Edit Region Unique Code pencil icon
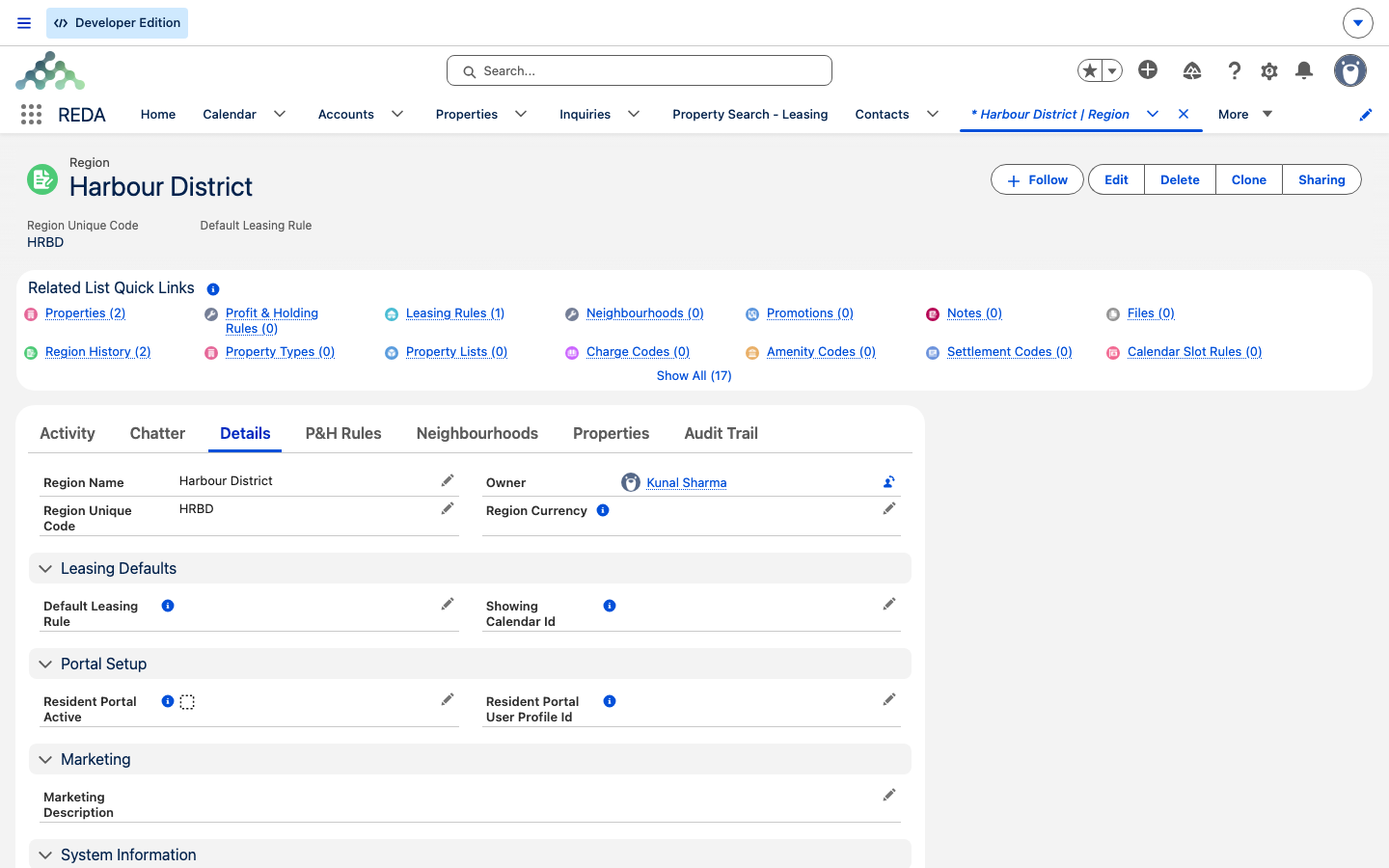 (x=448, y=508)
